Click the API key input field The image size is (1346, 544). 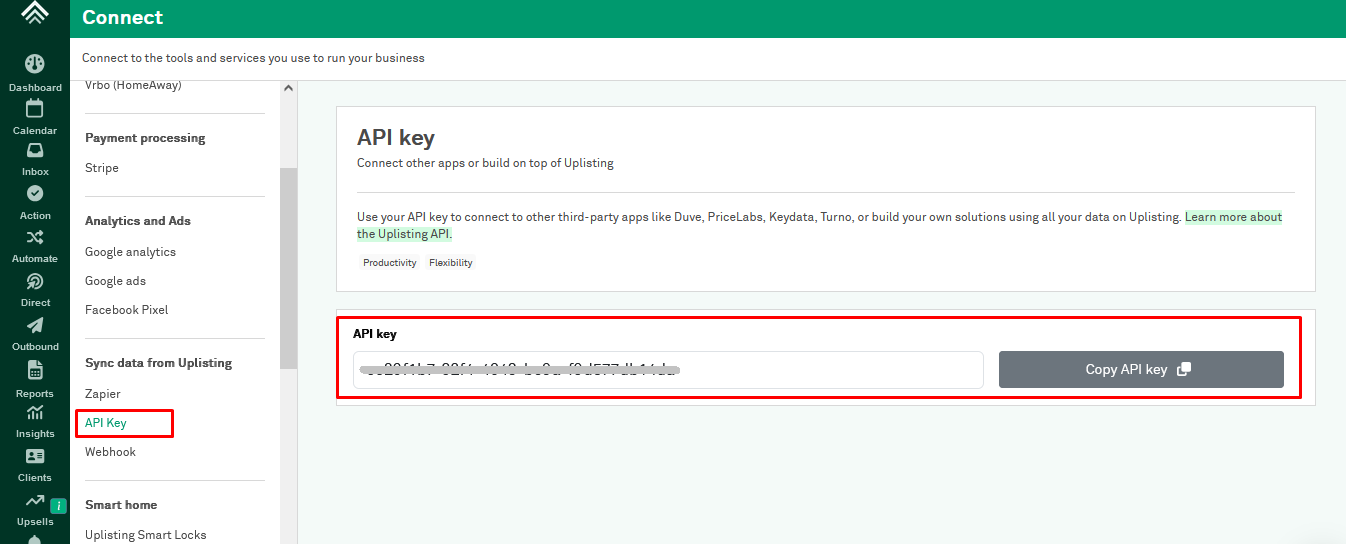(668, 370)
